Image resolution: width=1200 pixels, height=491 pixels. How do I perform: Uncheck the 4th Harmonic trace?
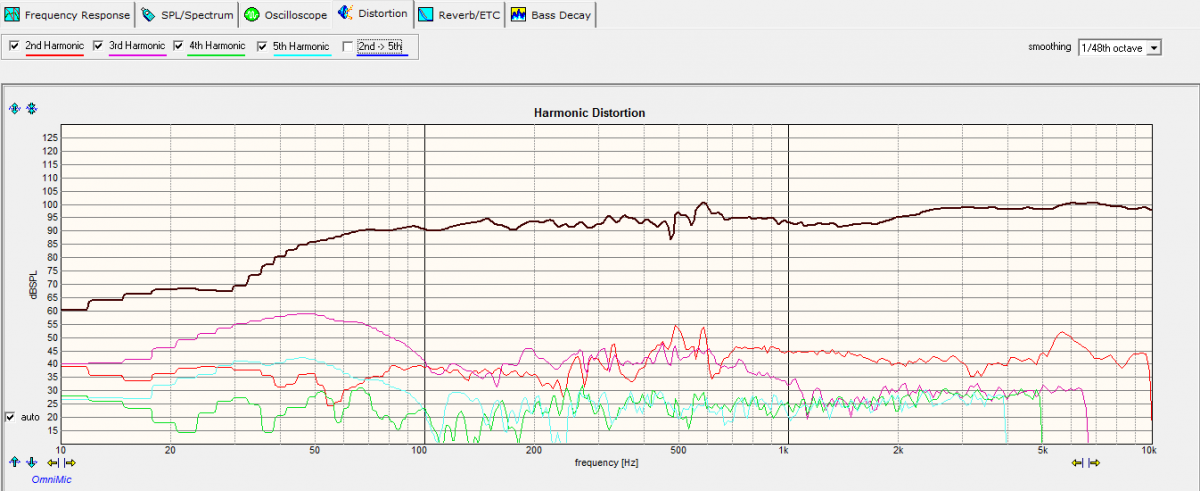[x=179, y=46]
